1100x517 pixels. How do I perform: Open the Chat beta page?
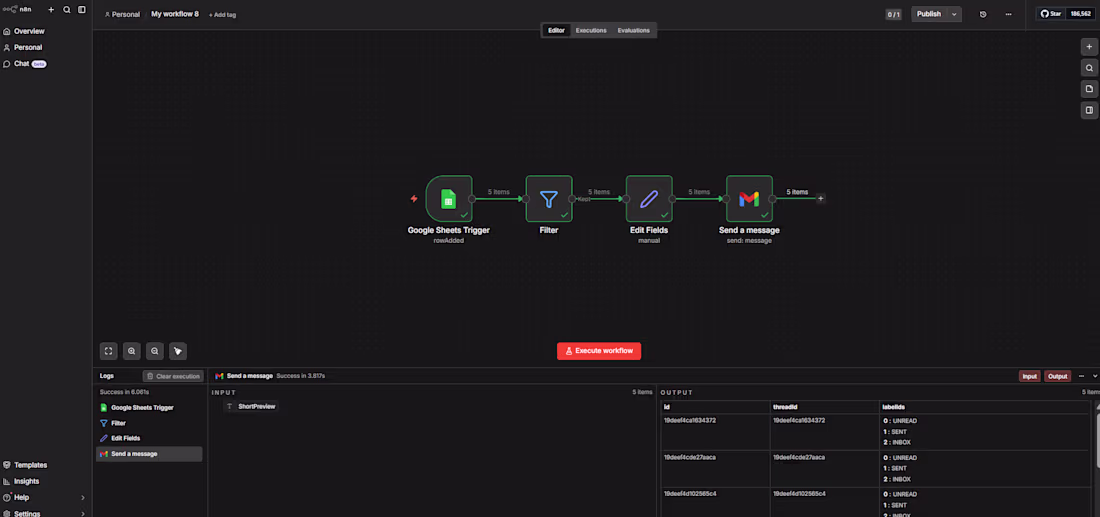click(25, 64)
